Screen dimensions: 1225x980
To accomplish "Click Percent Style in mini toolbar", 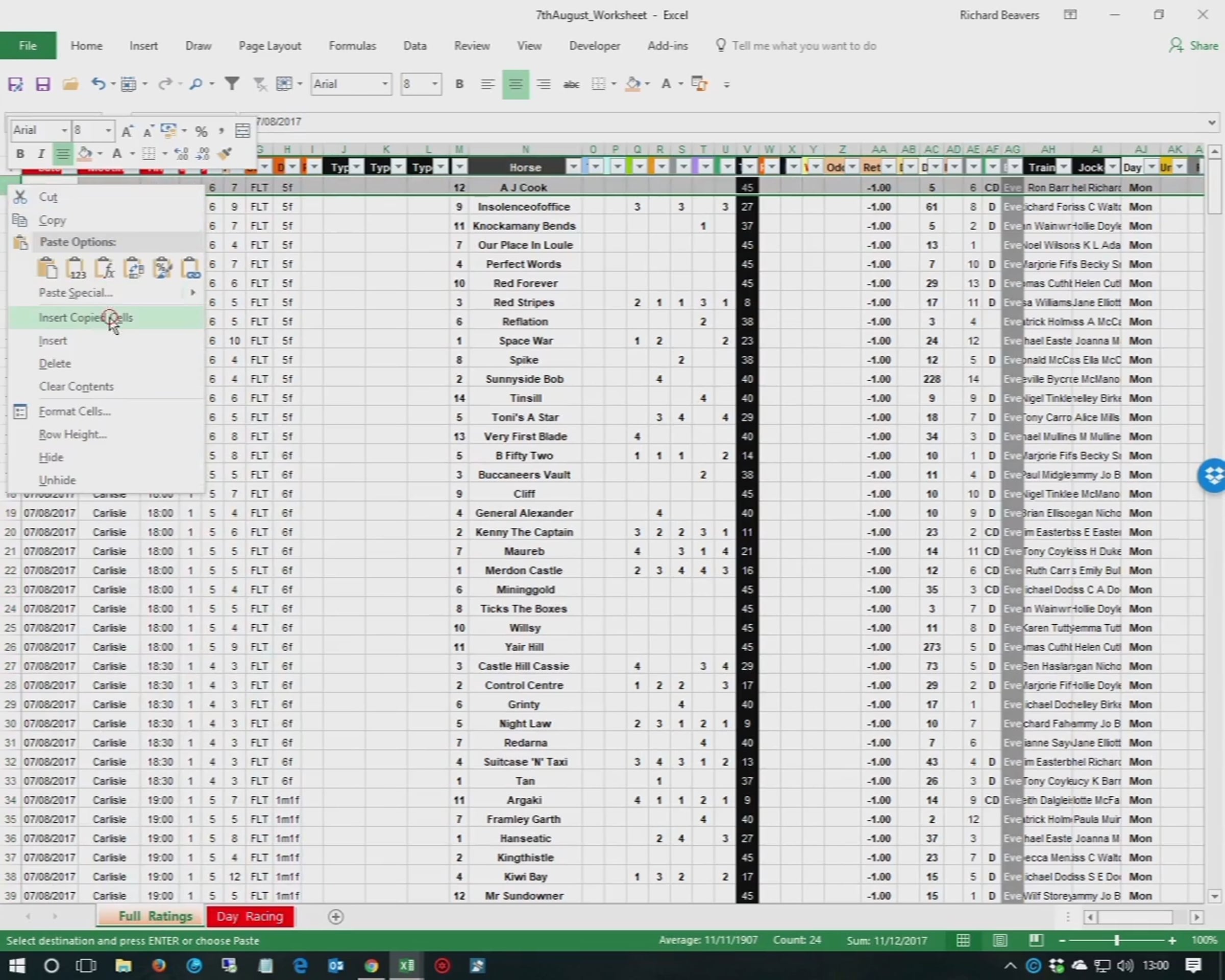I will pyautogui.click(x=201, y=131).
